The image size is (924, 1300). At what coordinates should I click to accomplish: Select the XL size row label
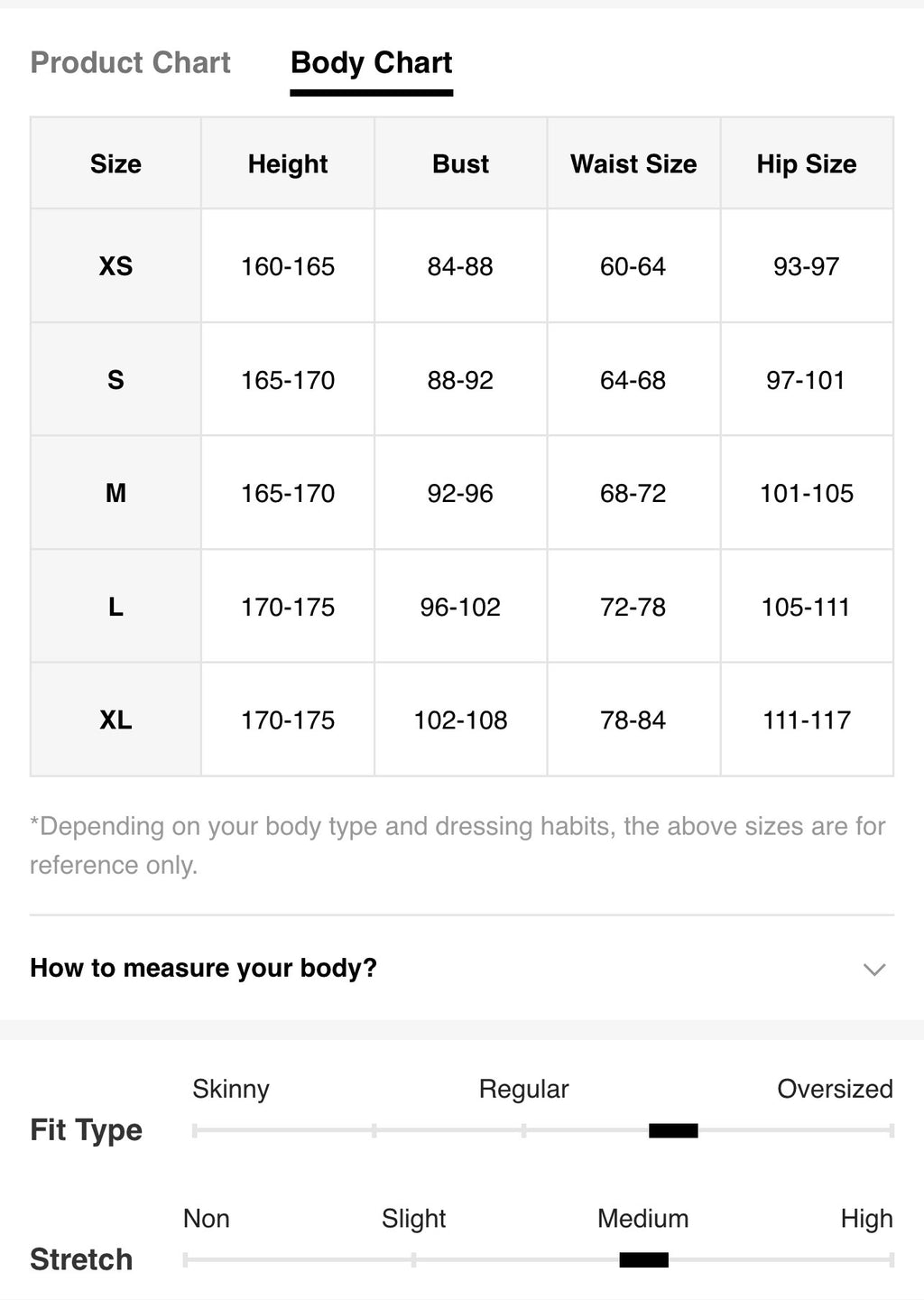click(115, 720)
